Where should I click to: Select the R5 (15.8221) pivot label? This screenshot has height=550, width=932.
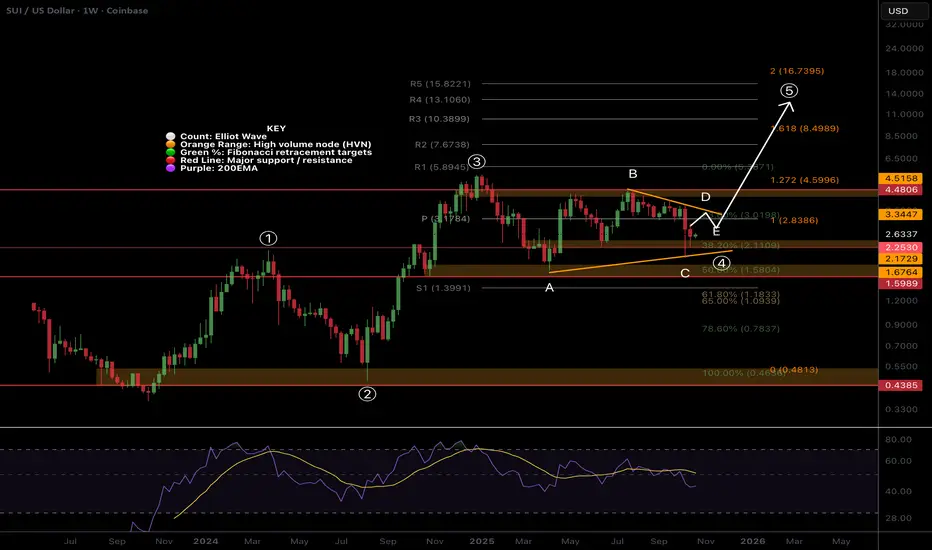click(x=440, y=84)
